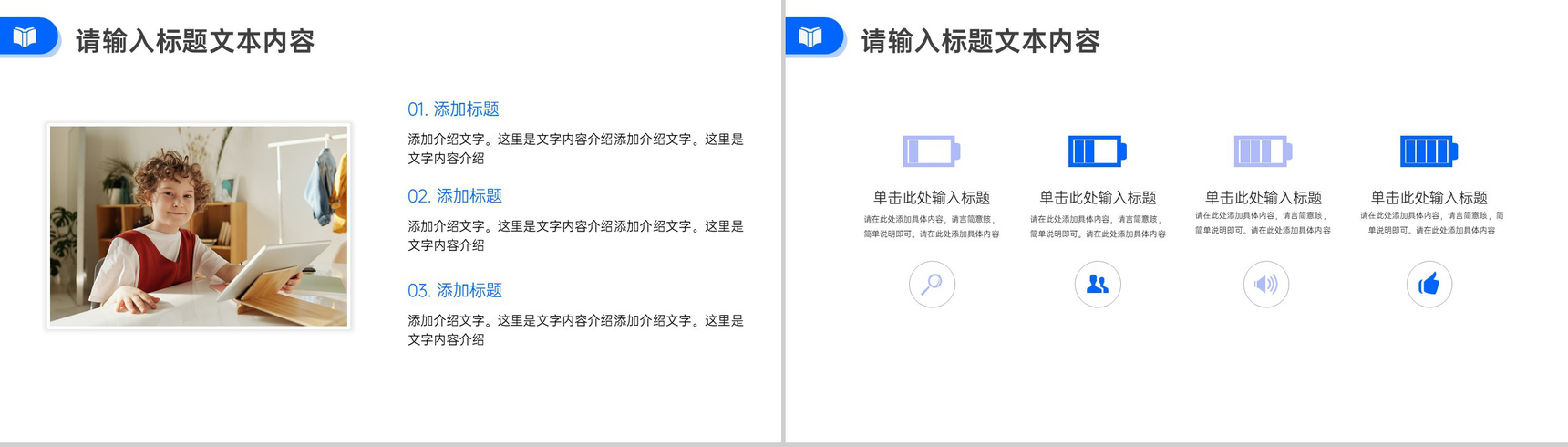The width and height of the screenshot is (1568, 447).
Task: Select the three-quarter battery icon
Action: pos(1264,151)
